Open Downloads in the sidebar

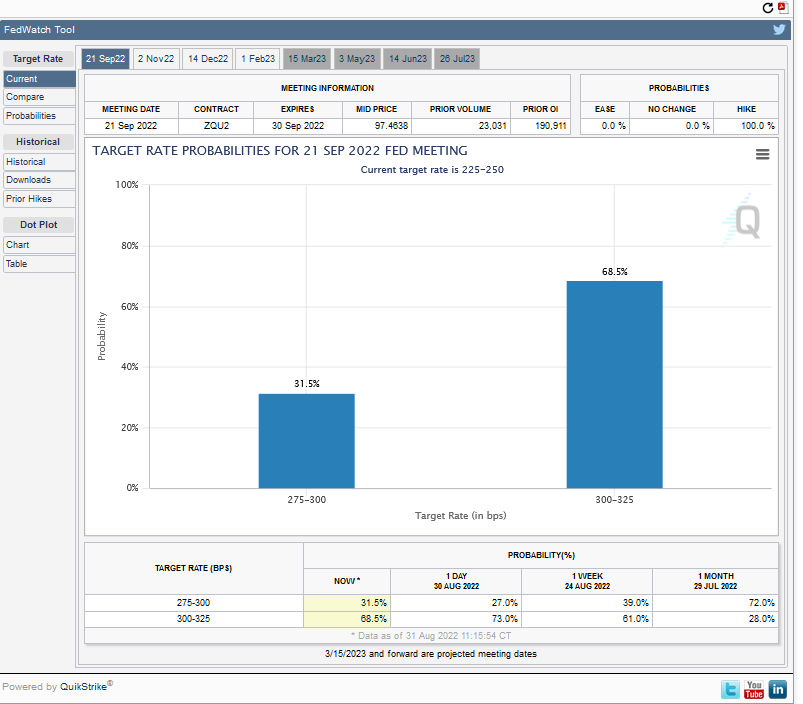(x=39, y=180)
